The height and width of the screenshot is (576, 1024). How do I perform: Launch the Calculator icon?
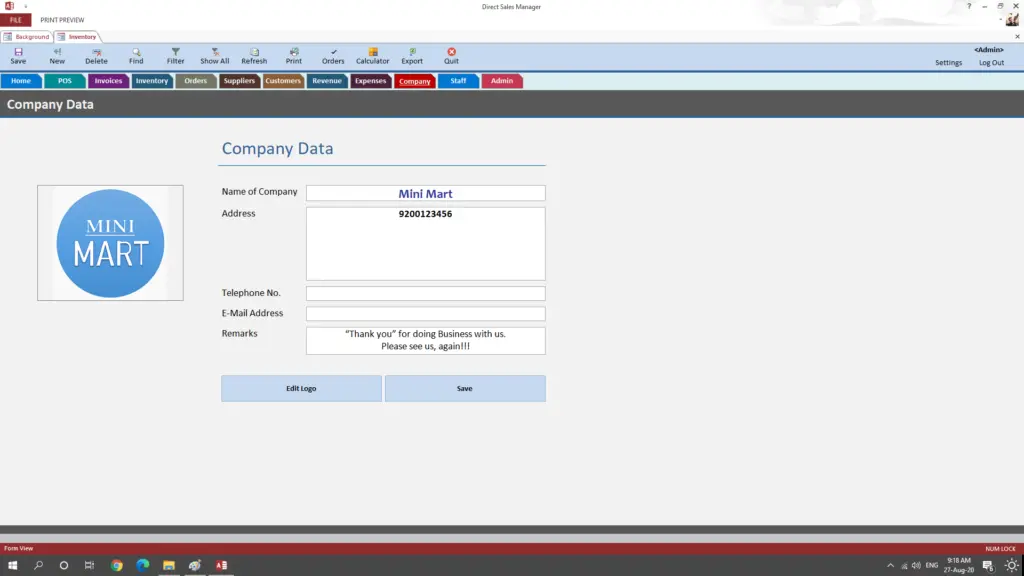coord(372,55)
